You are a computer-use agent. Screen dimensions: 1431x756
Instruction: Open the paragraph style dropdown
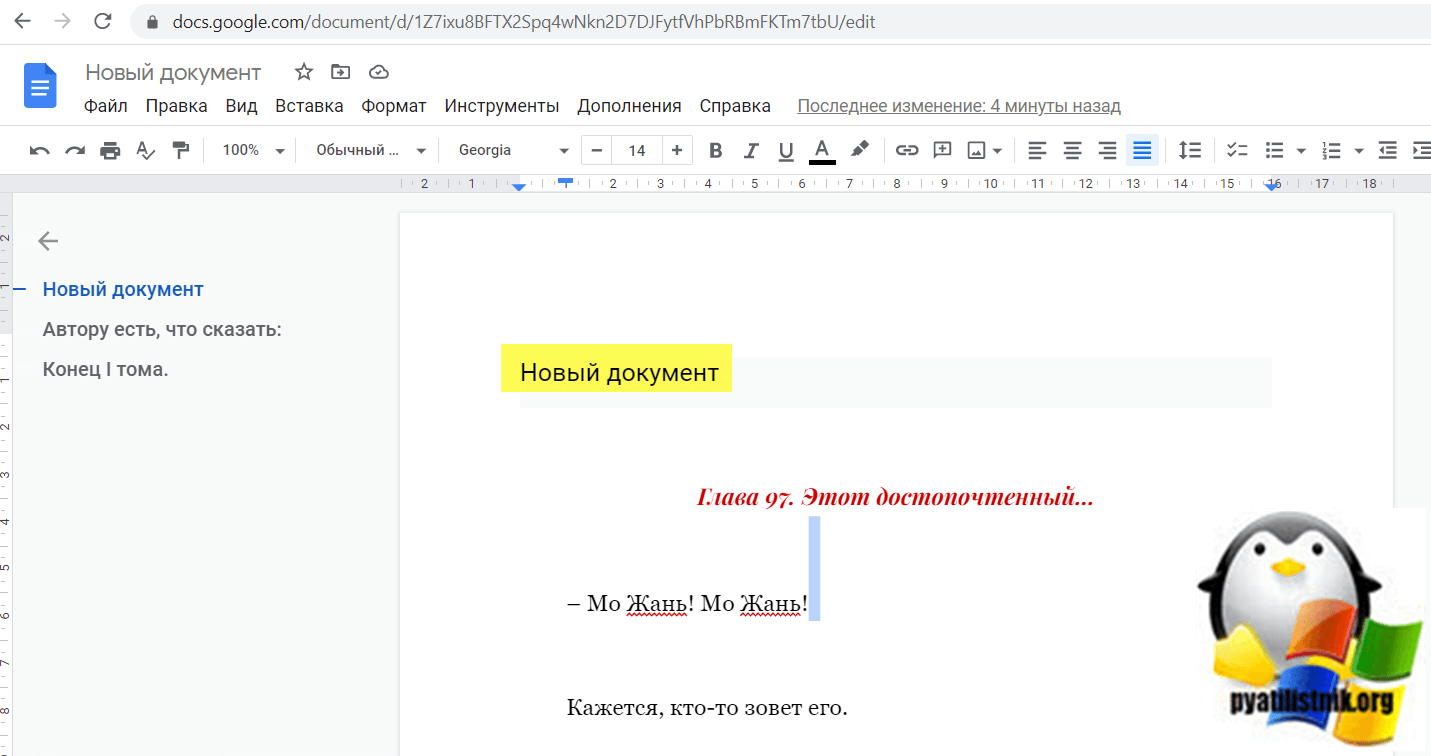[x=370, y=151]
